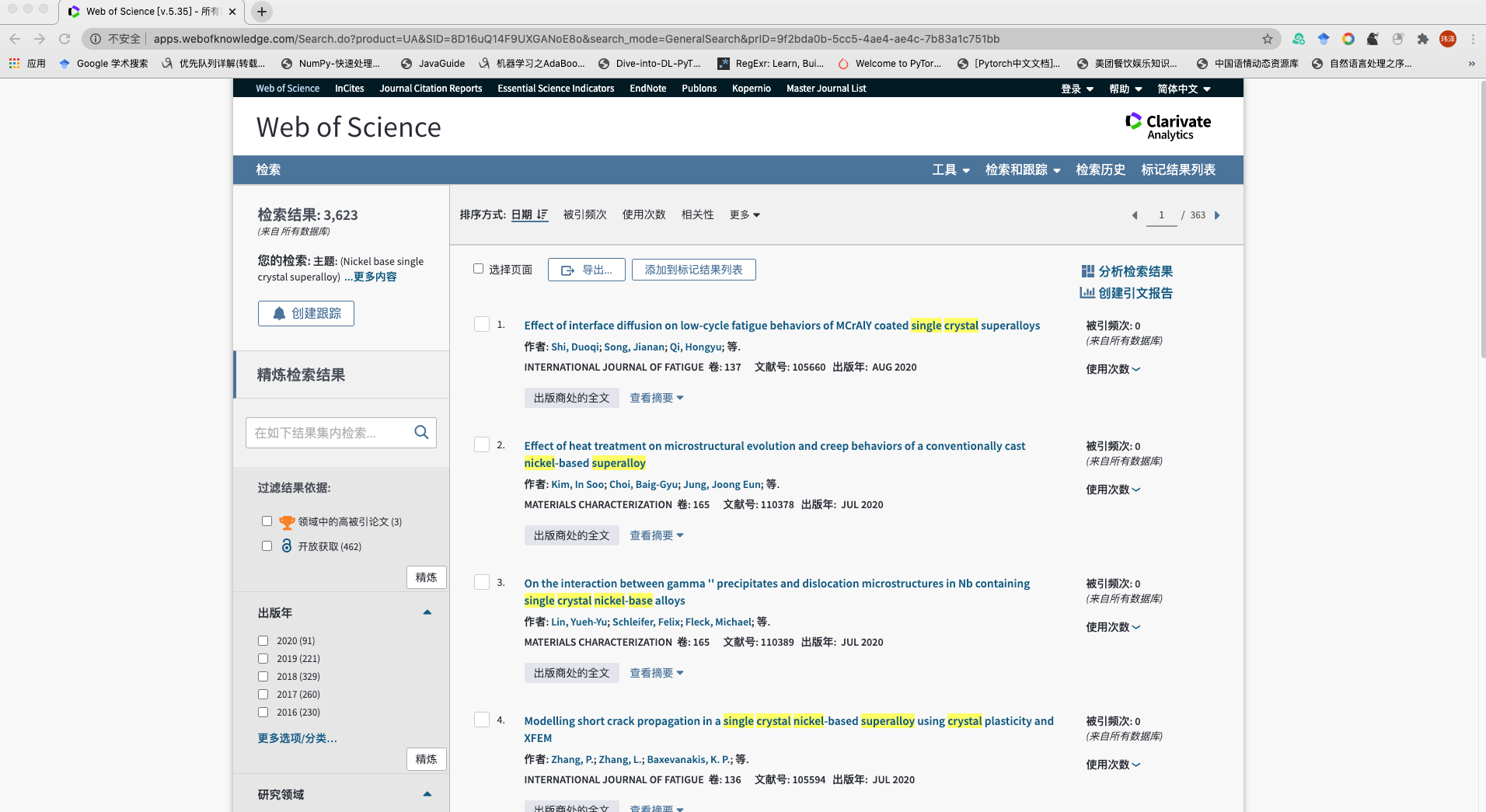
Task: Enable open access filter checkbox
Action: 267,546
